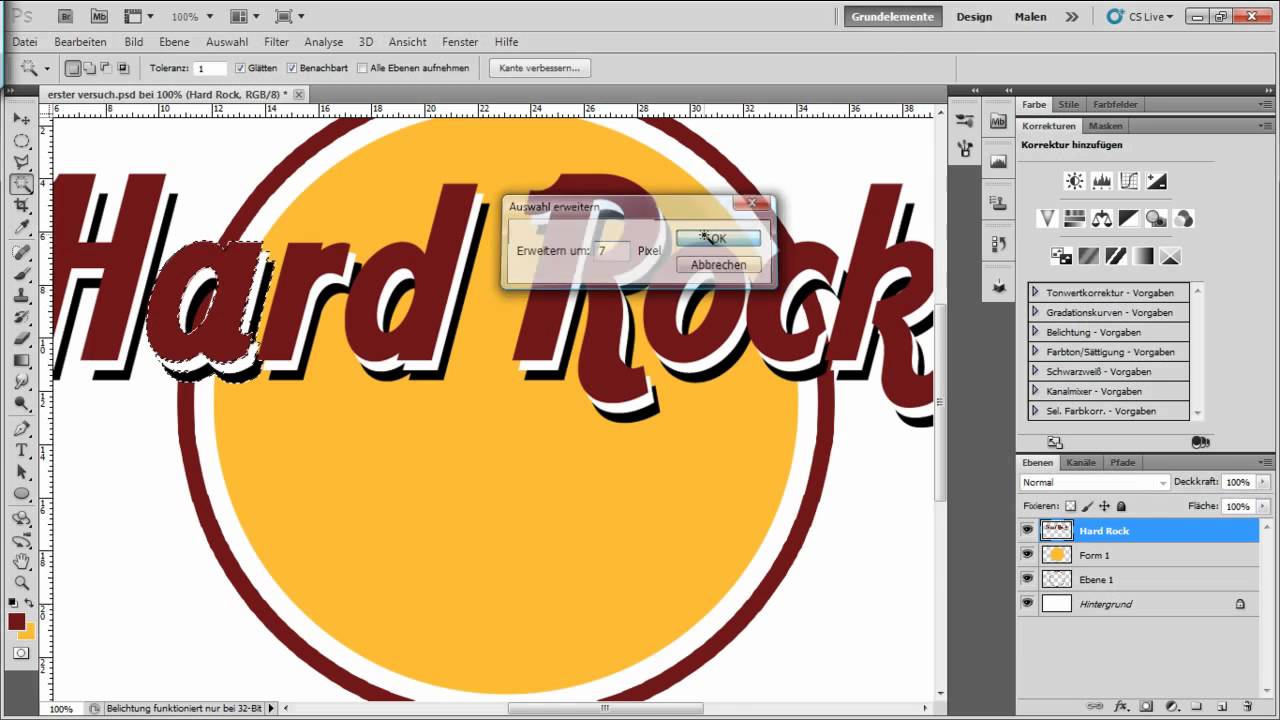1280x720 pixels.
Task: Click the background color swatch
Action: click(x=29, y=632)
